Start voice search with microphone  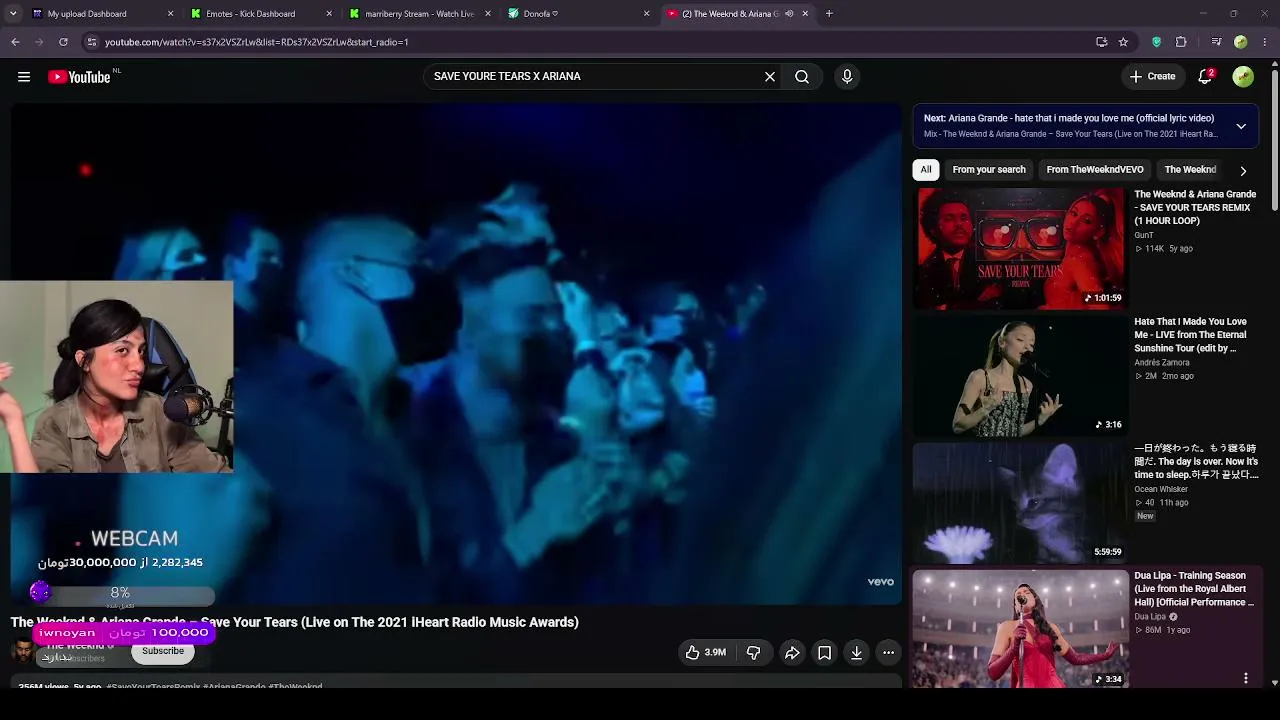pyautogui.click(x=847, y=77)
